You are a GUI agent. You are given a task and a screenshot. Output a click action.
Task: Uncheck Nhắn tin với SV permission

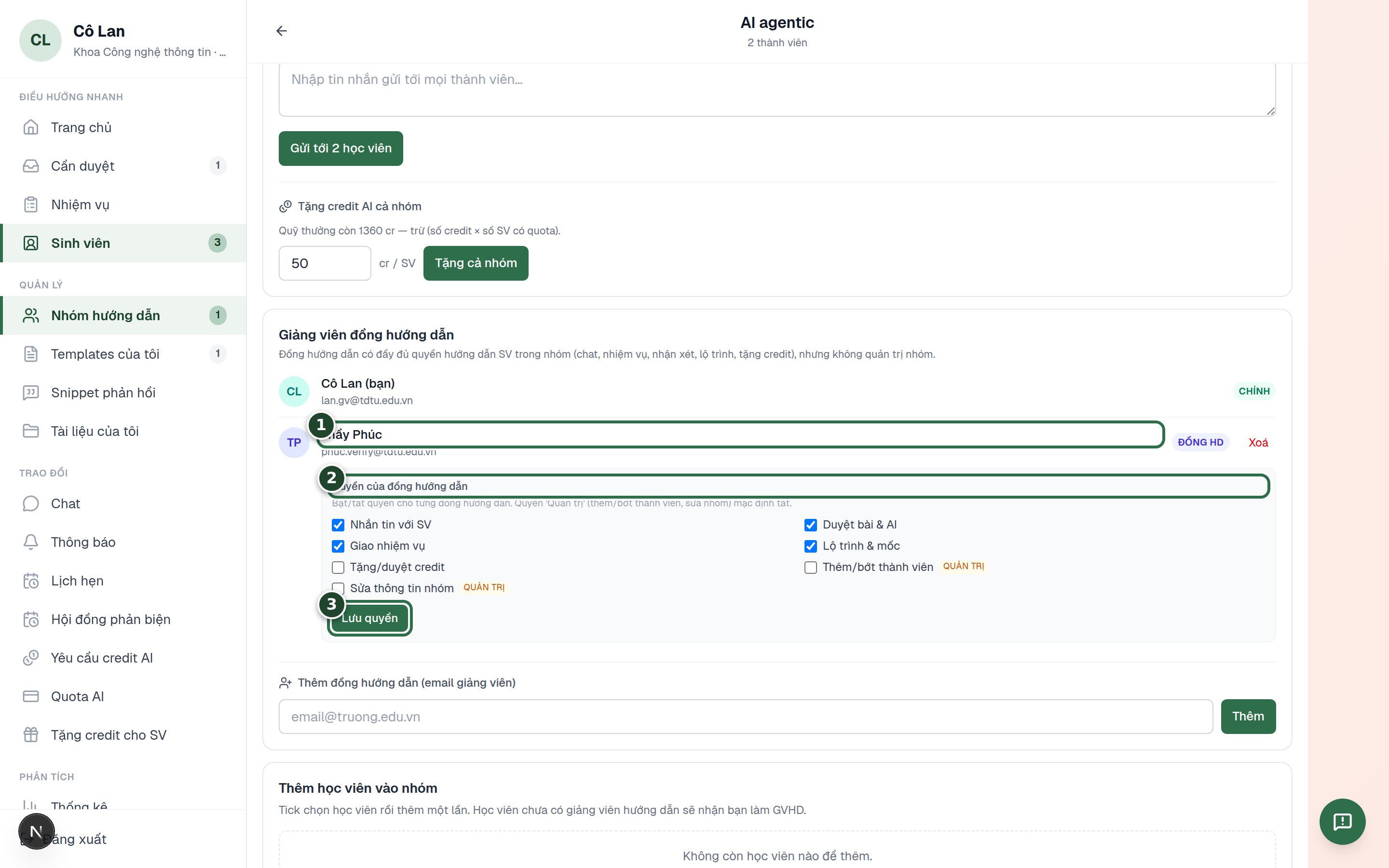(x=338, y=525)
